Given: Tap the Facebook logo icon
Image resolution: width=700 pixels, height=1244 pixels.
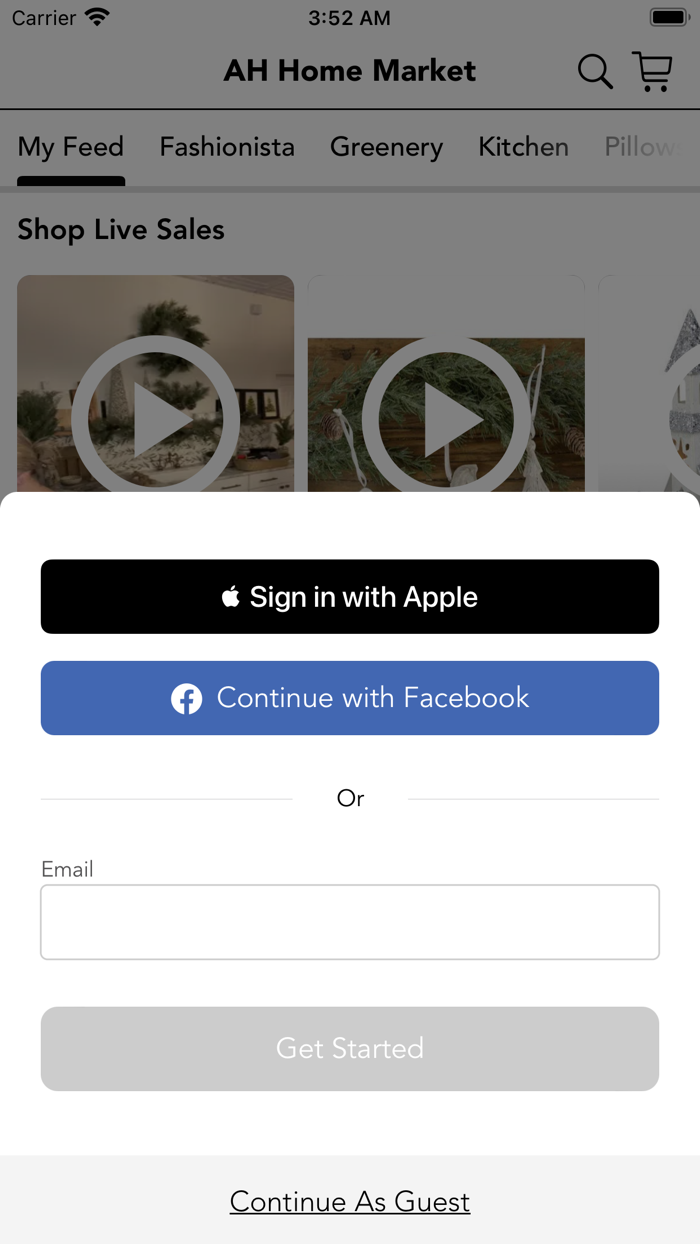Looking at the screenshot, I should click(x=186, y=698).
